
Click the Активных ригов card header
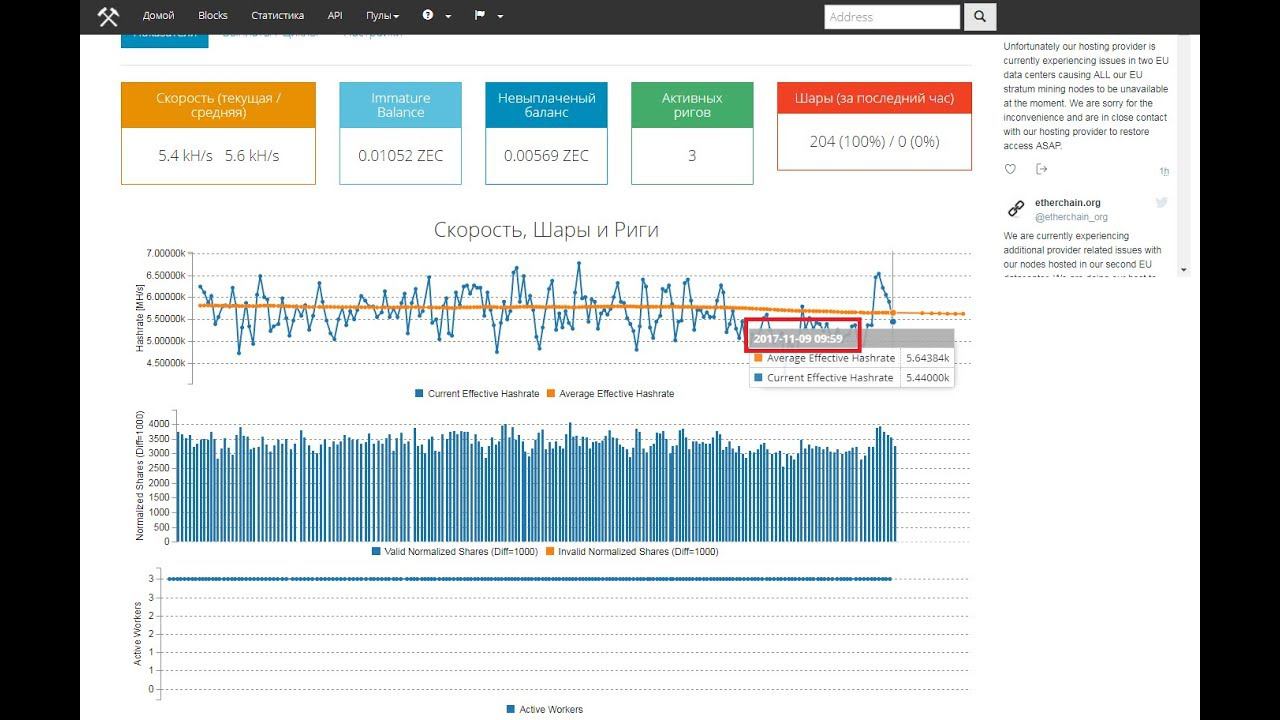(x=692, y=105)
